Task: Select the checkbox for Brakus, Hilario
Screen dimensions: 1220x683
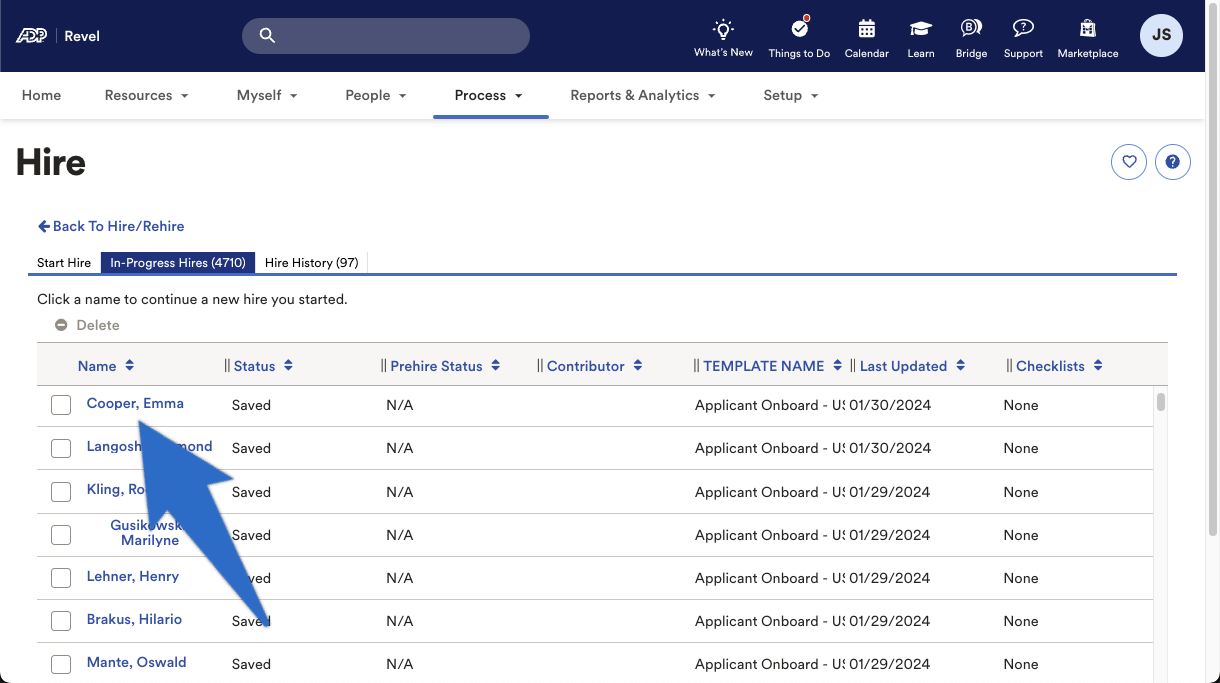Action: pos(60,621)
